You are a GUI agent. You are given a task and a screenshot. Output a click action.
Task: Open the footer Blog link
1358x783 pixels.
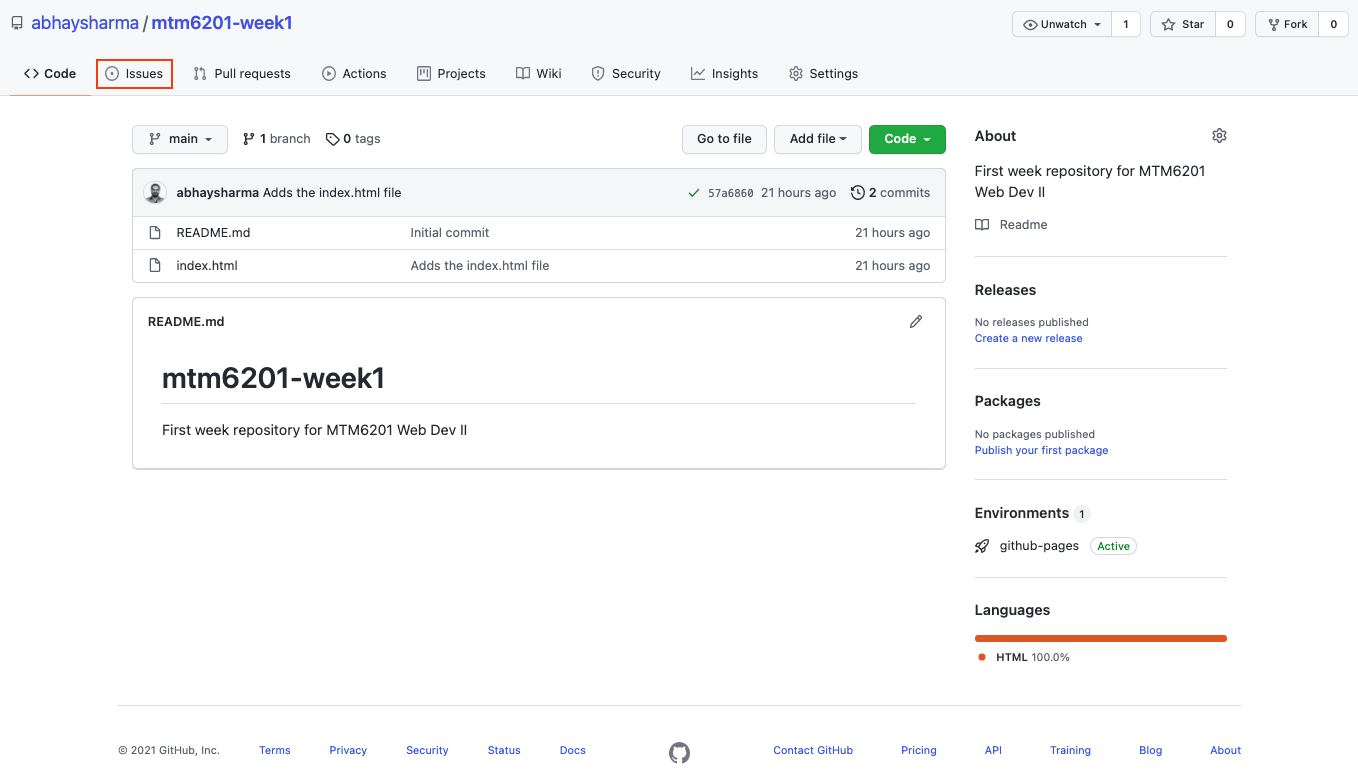(1151, 750)
